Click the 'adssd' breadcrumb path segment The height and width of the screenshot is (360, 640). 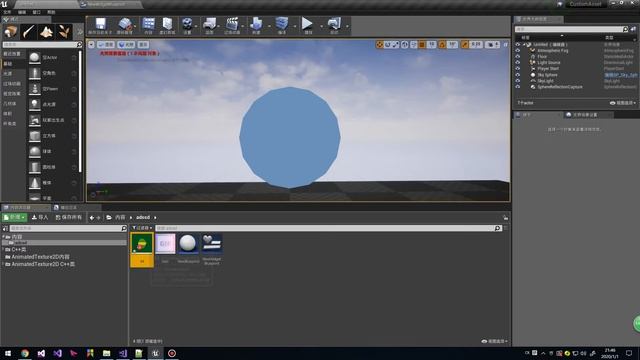point(143,218)
